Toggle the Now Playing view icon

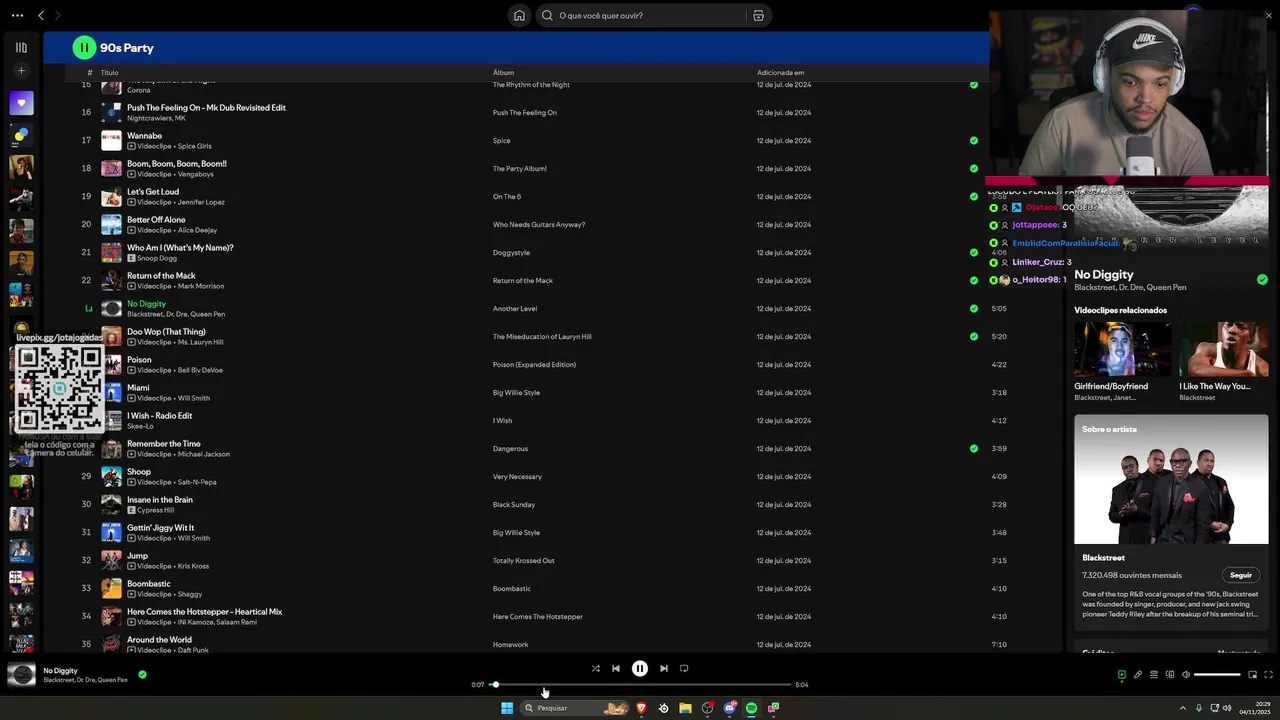point(1121,675)
